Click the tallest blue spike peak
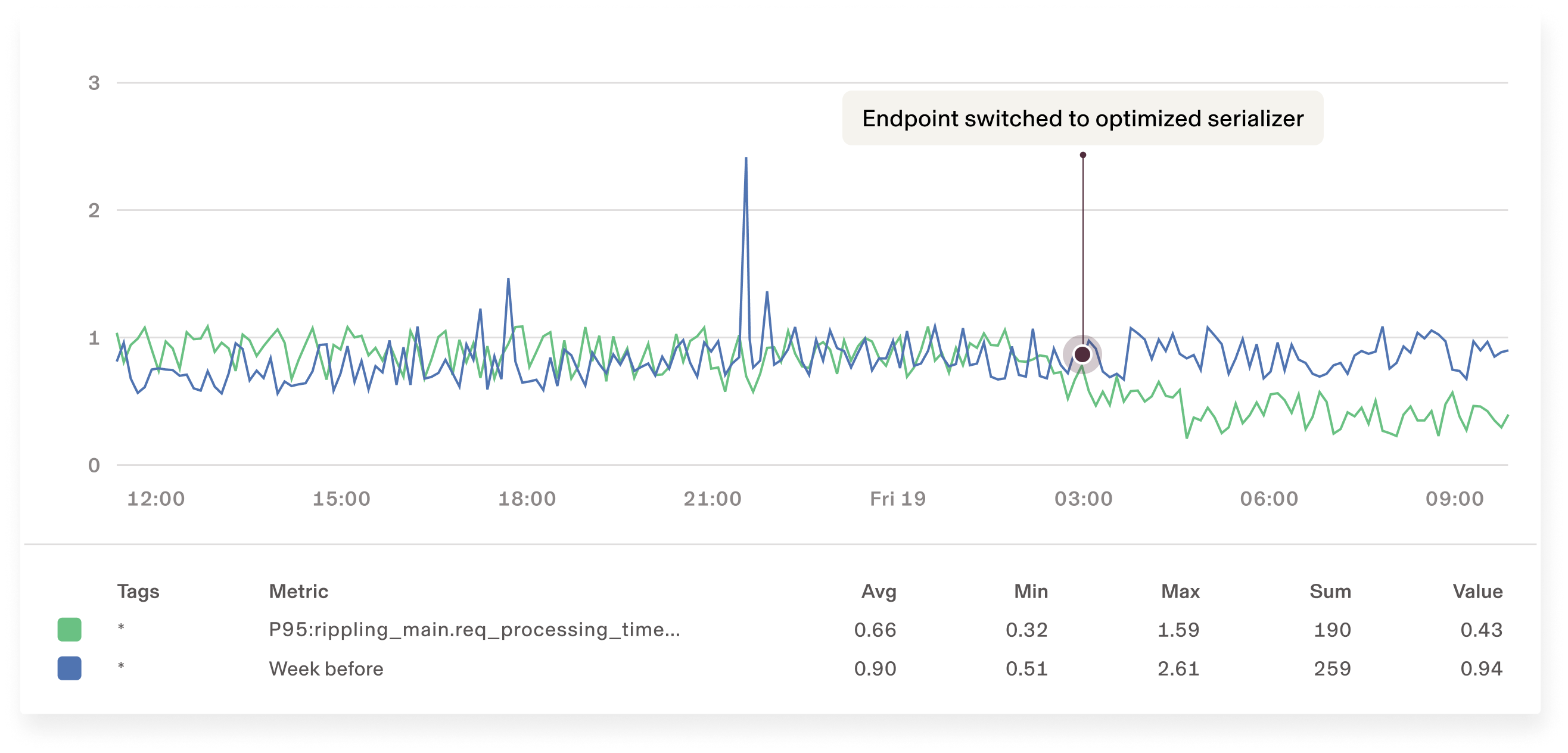1568x753 pixels. coord(746,160)
